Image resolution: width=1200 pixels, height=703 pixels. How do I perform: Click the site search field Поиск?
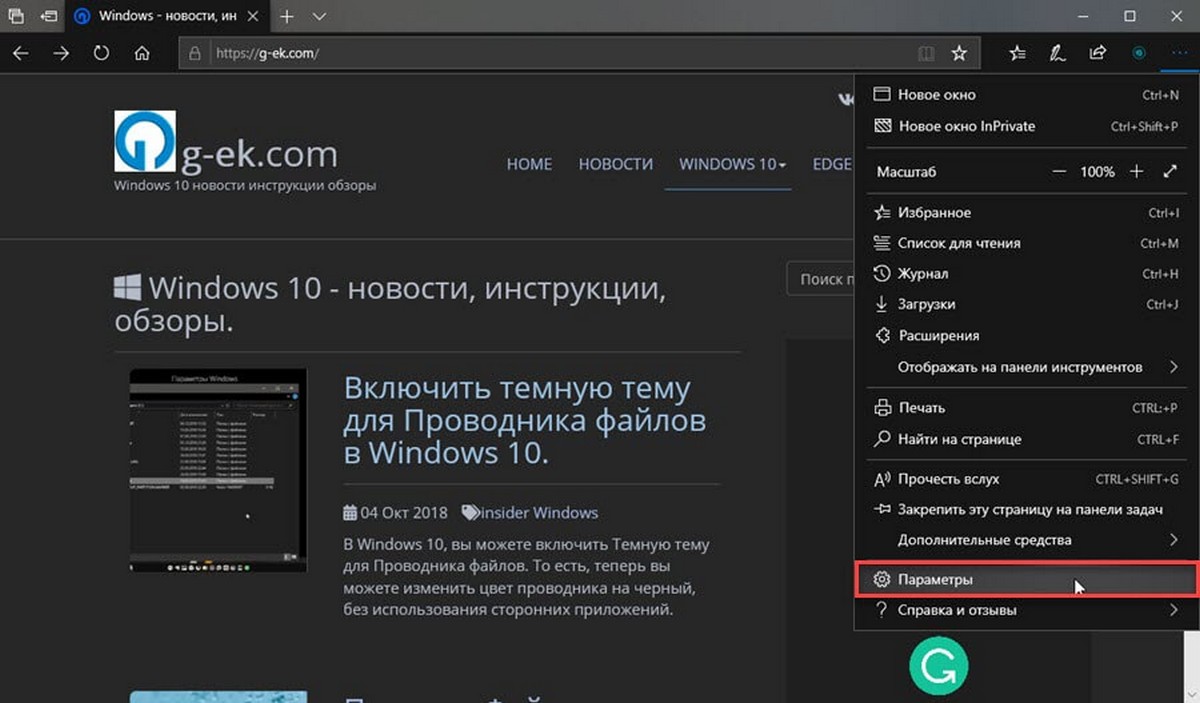821,280
